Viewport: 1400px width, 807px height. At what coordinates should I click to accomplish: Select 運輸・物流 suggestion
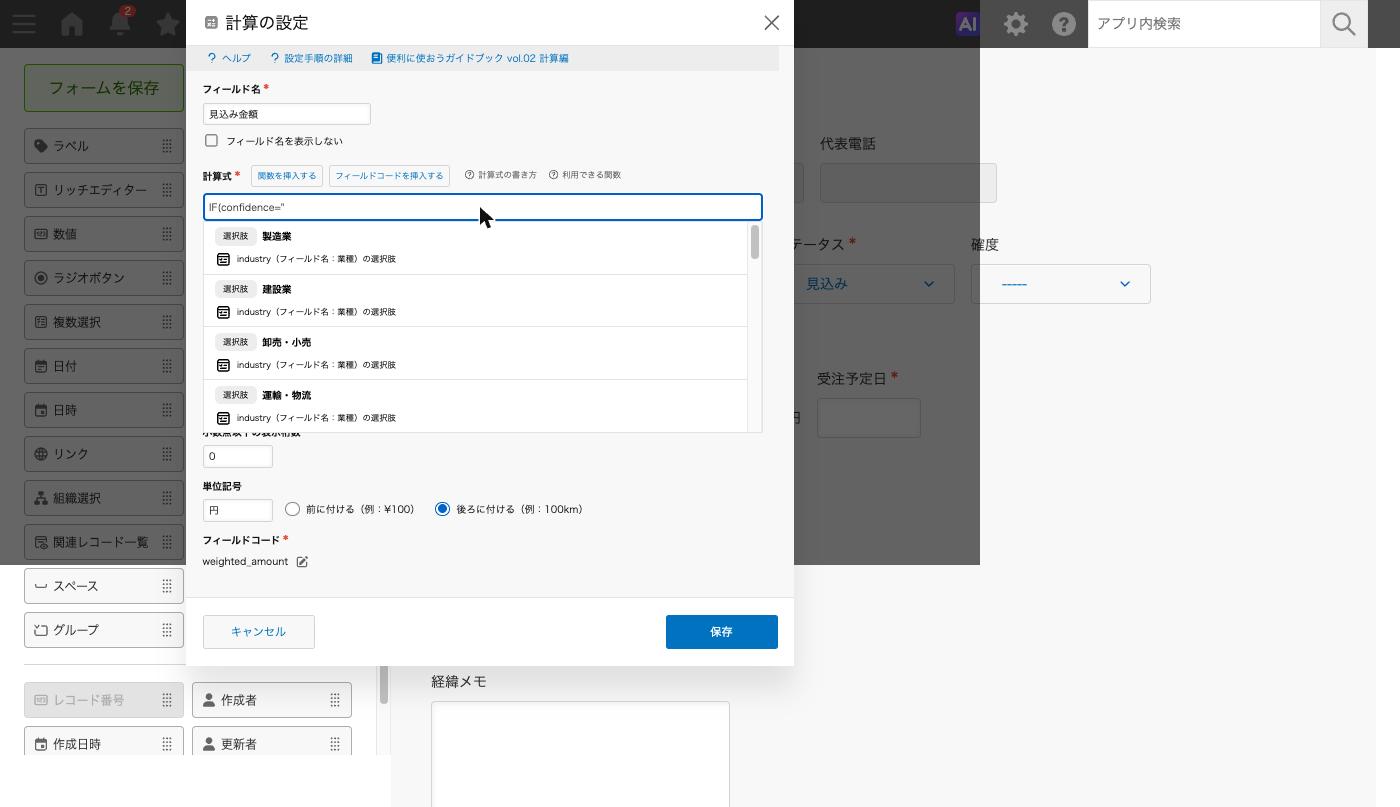click(475, 406)
